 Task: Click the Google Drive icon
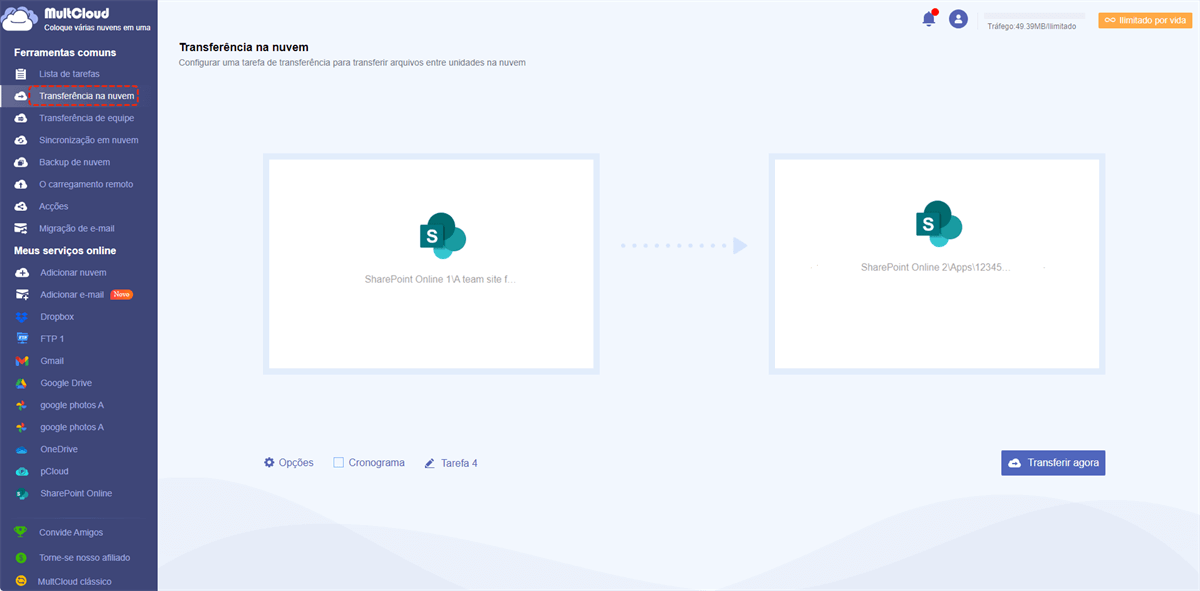(x=22, y=383)
